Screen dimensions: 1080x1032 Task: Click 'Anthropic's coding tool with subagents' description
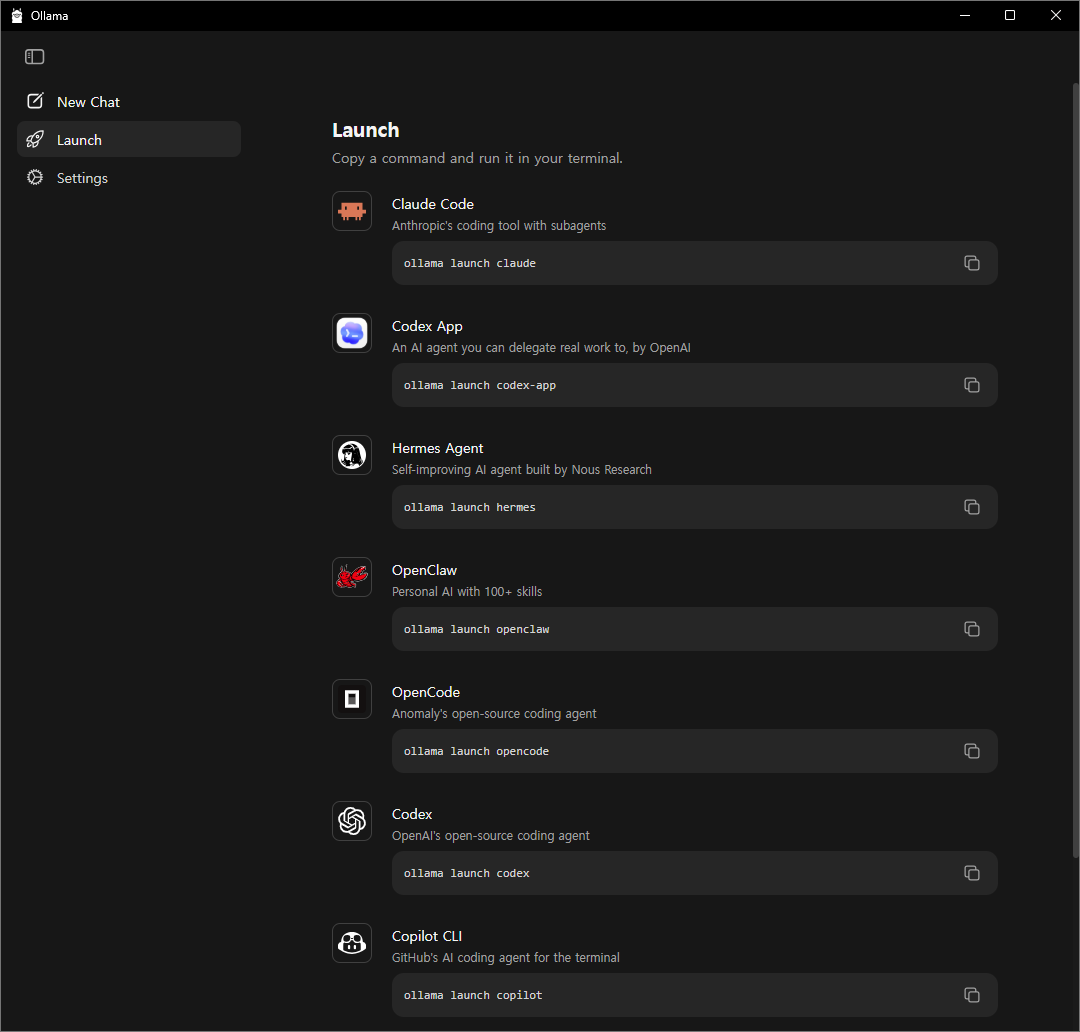pyautogui.click(x=499, y=225)
